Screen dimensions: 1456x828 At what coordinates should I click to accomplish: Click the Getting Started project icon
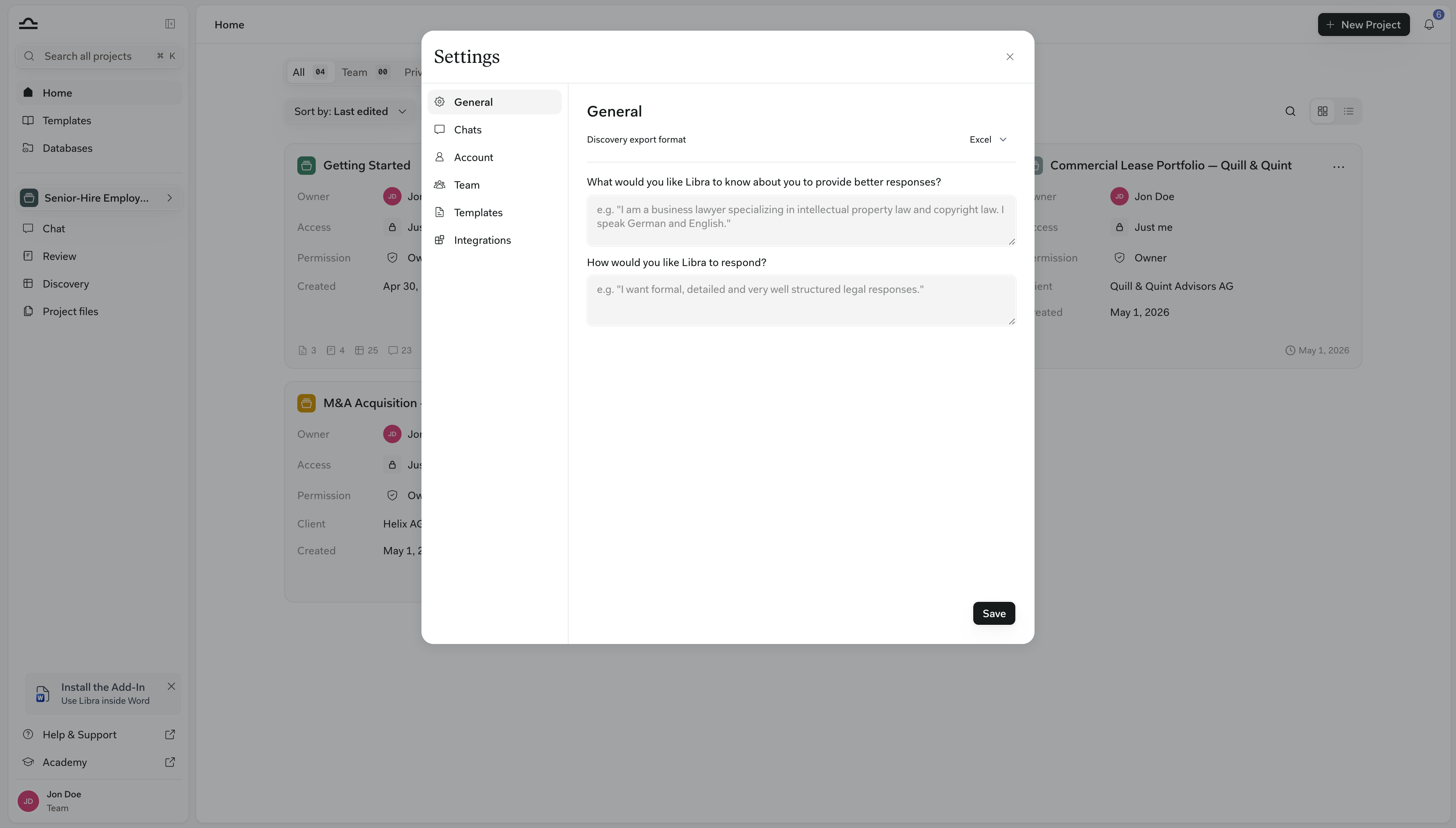[x=306, y=166]
